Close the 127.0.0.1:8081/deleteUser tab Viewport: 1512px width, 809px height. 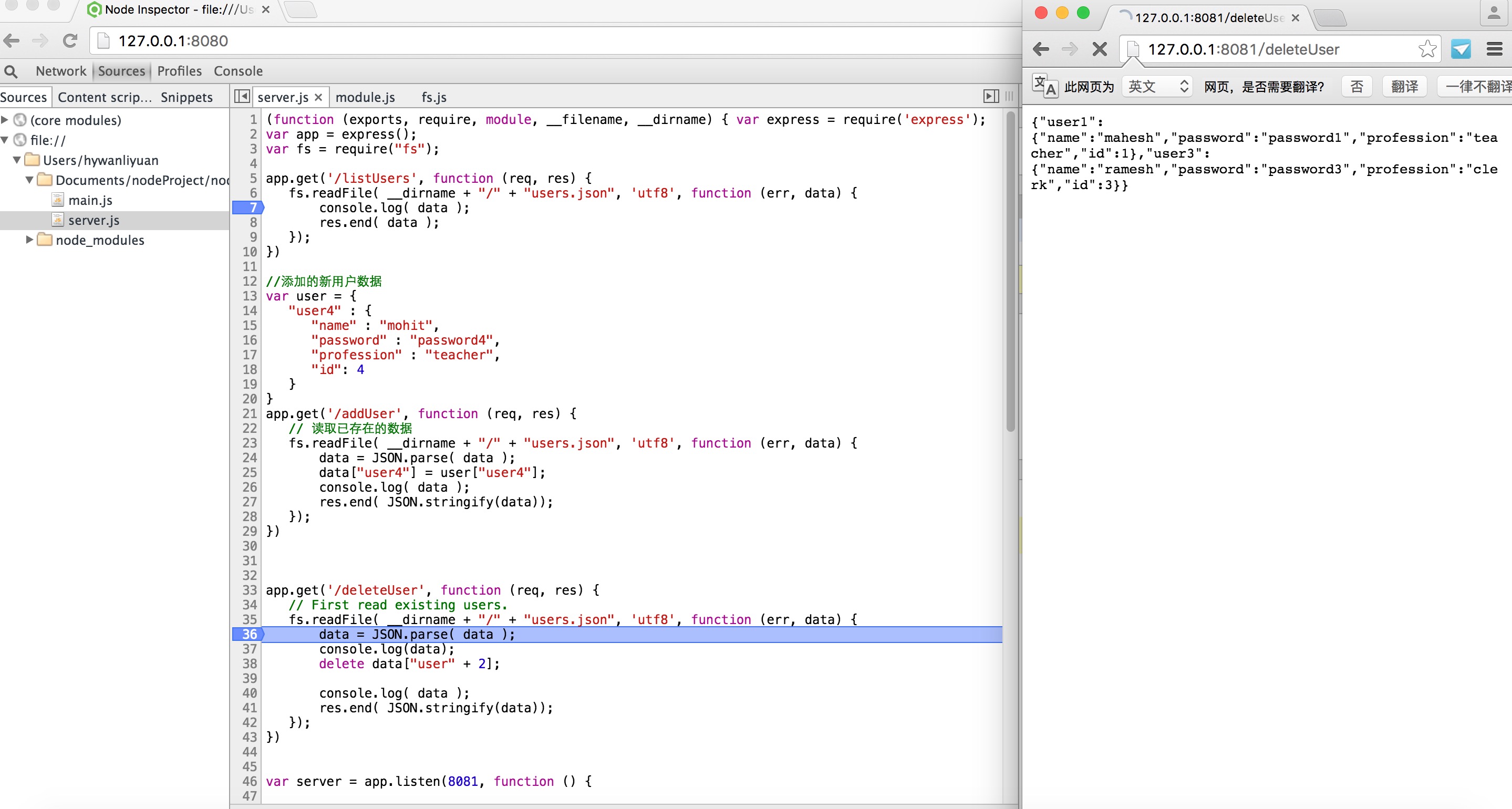coord(1296,18)
